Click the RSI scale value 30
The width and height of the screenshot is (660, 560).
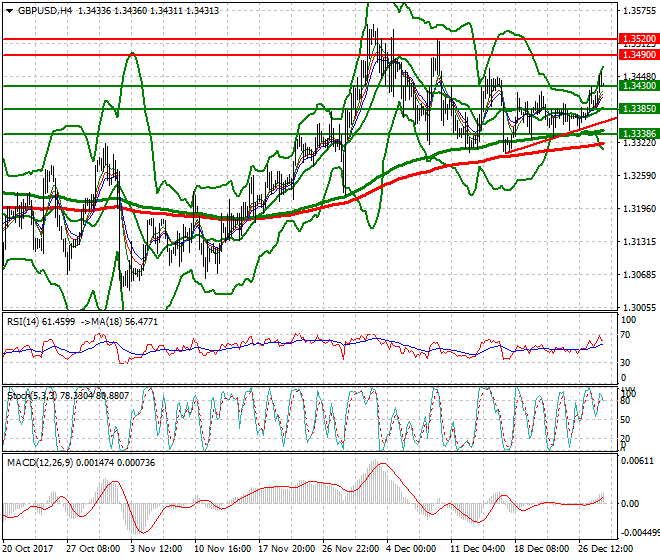(625, 363)
